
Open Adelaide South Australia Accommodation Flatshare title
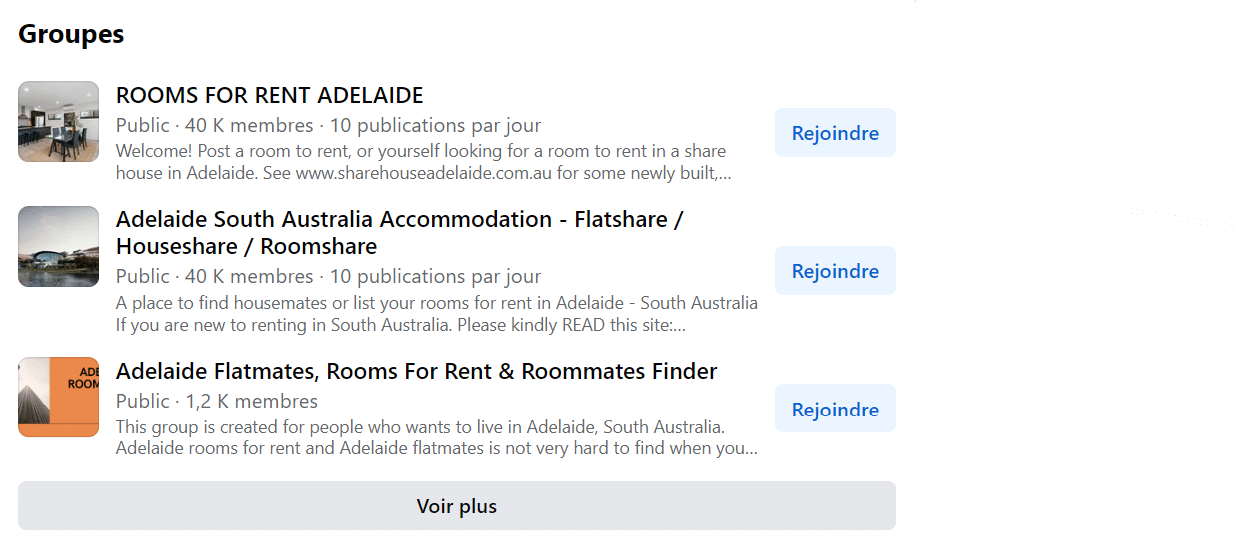coord(399,233)
